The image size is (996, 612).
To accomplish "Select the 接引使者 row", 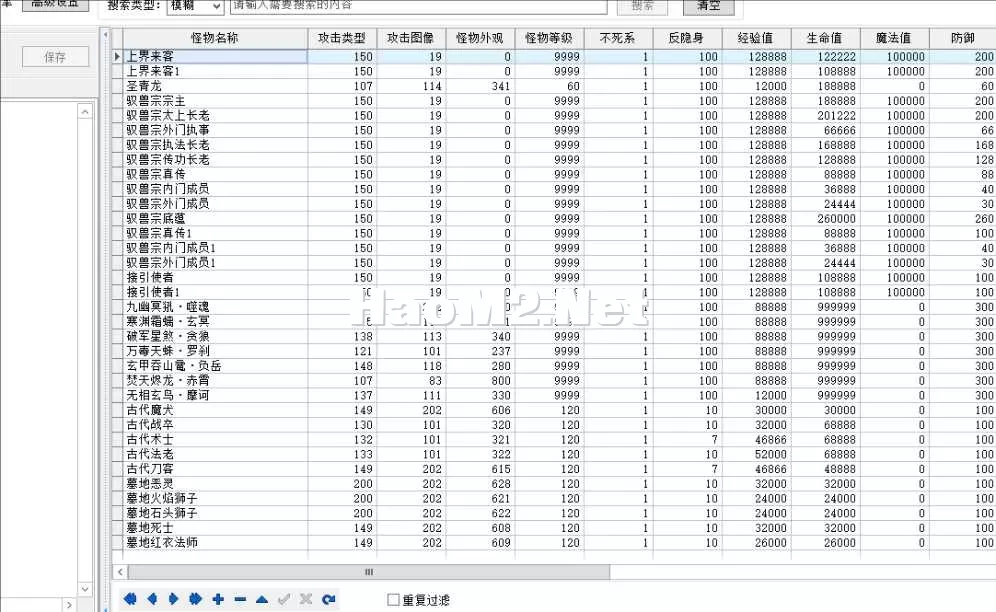I will click(554, 278).
